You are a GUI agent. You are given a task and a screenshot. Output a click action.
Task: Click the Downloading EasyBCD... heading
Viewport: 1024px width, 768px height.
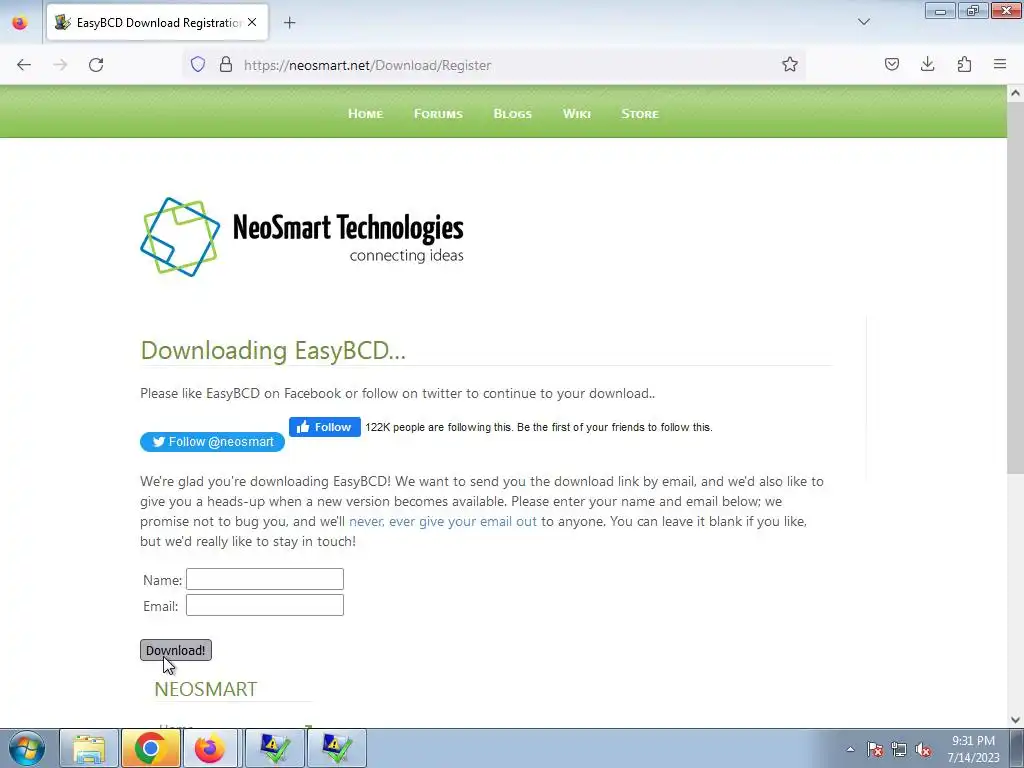273,351
